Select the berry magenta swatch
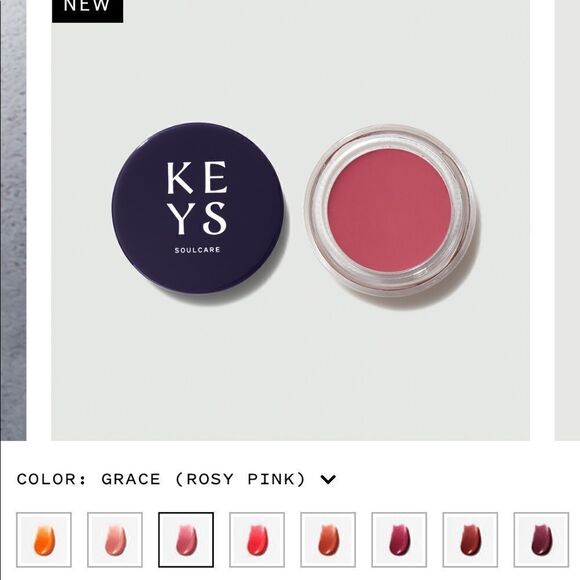580x580 pixels. [399, 540]
